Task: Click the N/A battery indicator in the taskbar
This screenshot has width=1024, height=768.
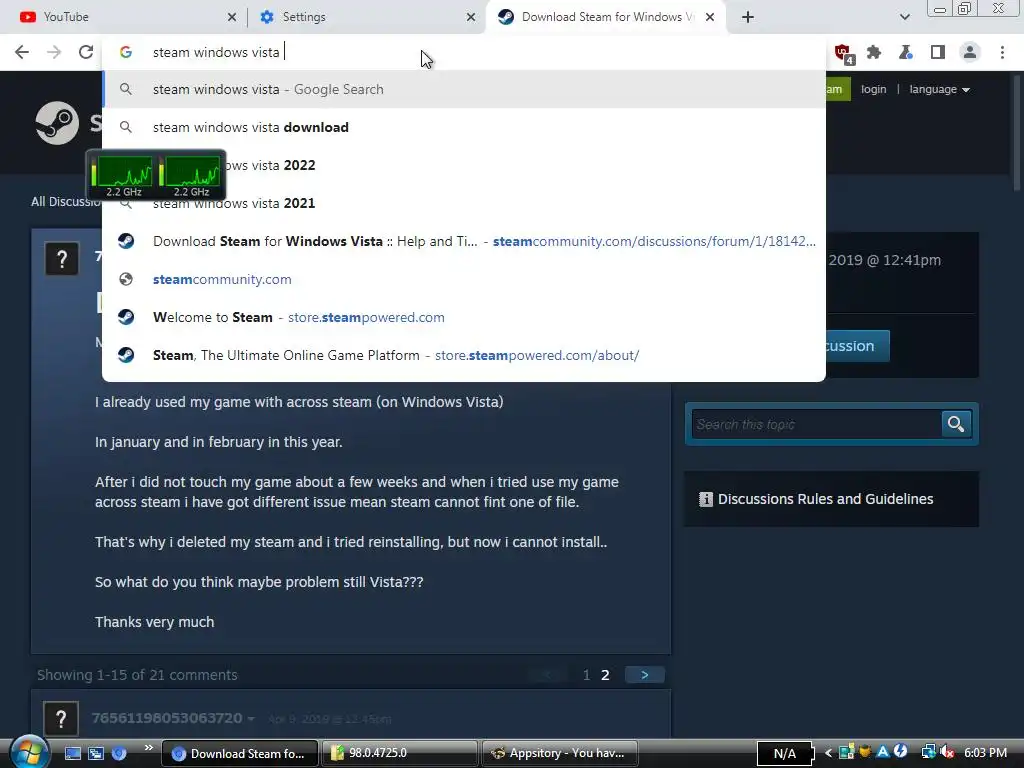Action: click(784, 754)
